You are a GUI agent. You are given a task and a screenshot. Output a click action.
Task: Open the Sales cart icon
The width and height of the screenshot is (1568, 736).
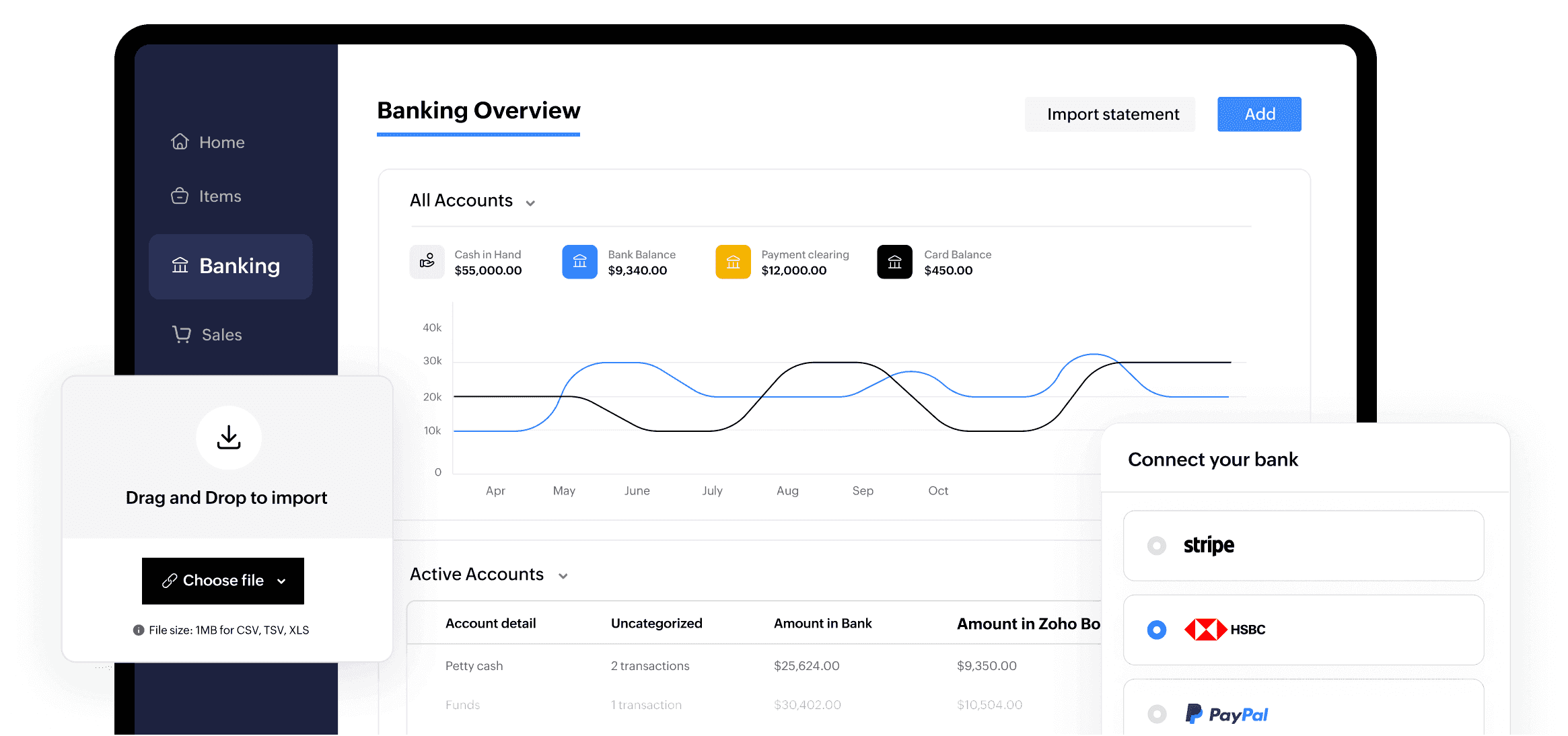click(180, 334)
